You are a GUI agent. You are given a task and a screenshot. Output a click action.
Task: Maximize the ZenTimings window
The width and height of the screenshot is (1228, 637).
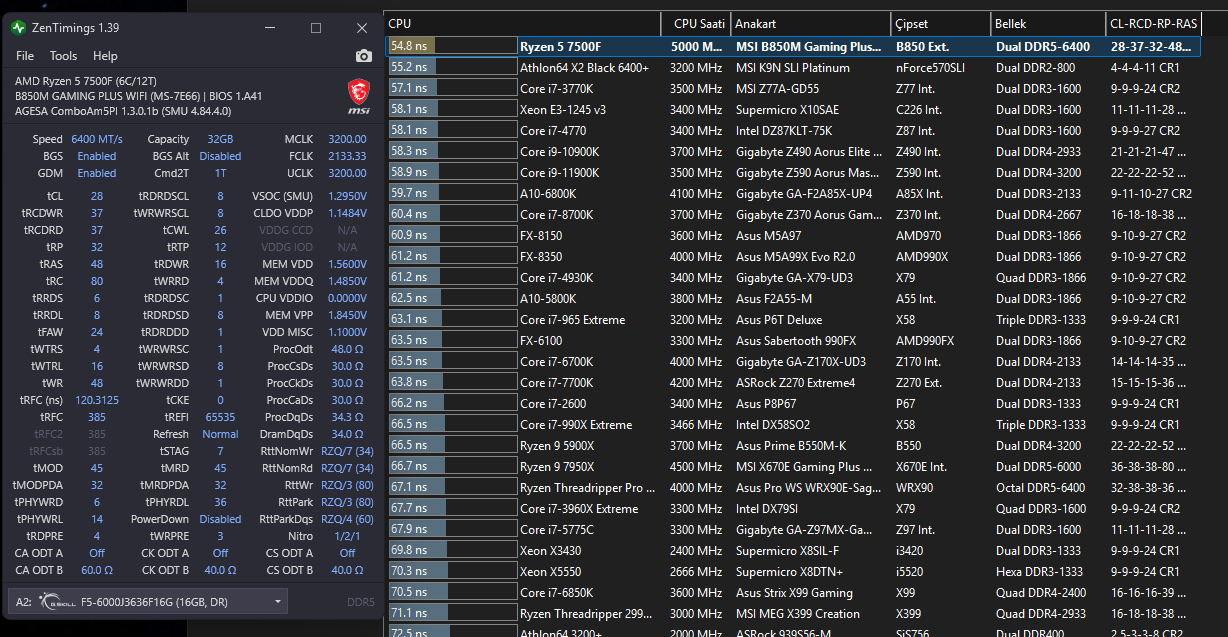click(x=316, y=28)
